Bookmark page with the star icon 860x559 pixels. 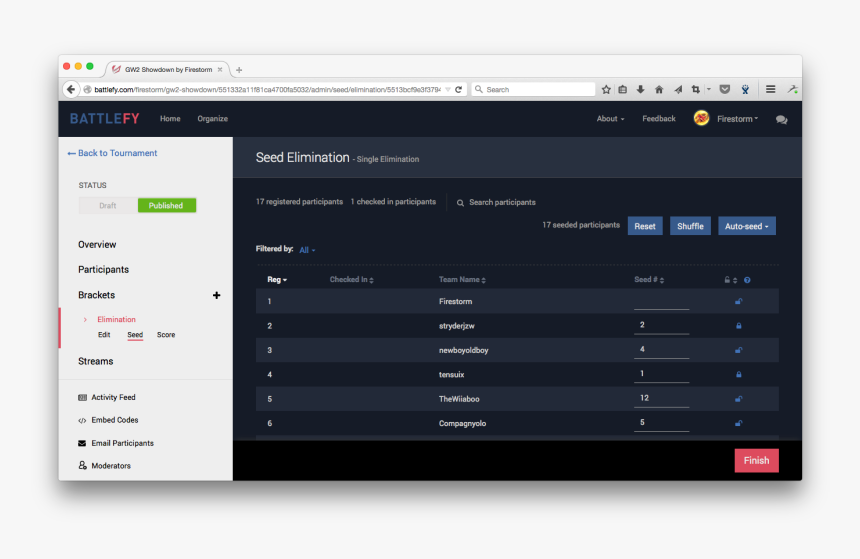[606, 89]
